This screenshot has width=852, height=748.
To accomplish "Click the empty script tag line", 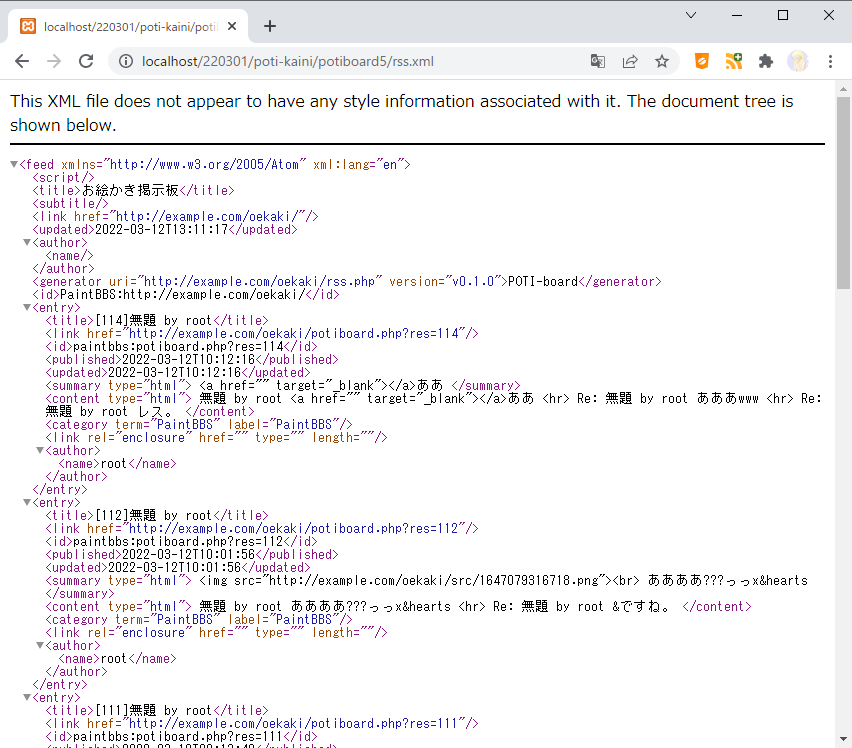I will [63, 177].
